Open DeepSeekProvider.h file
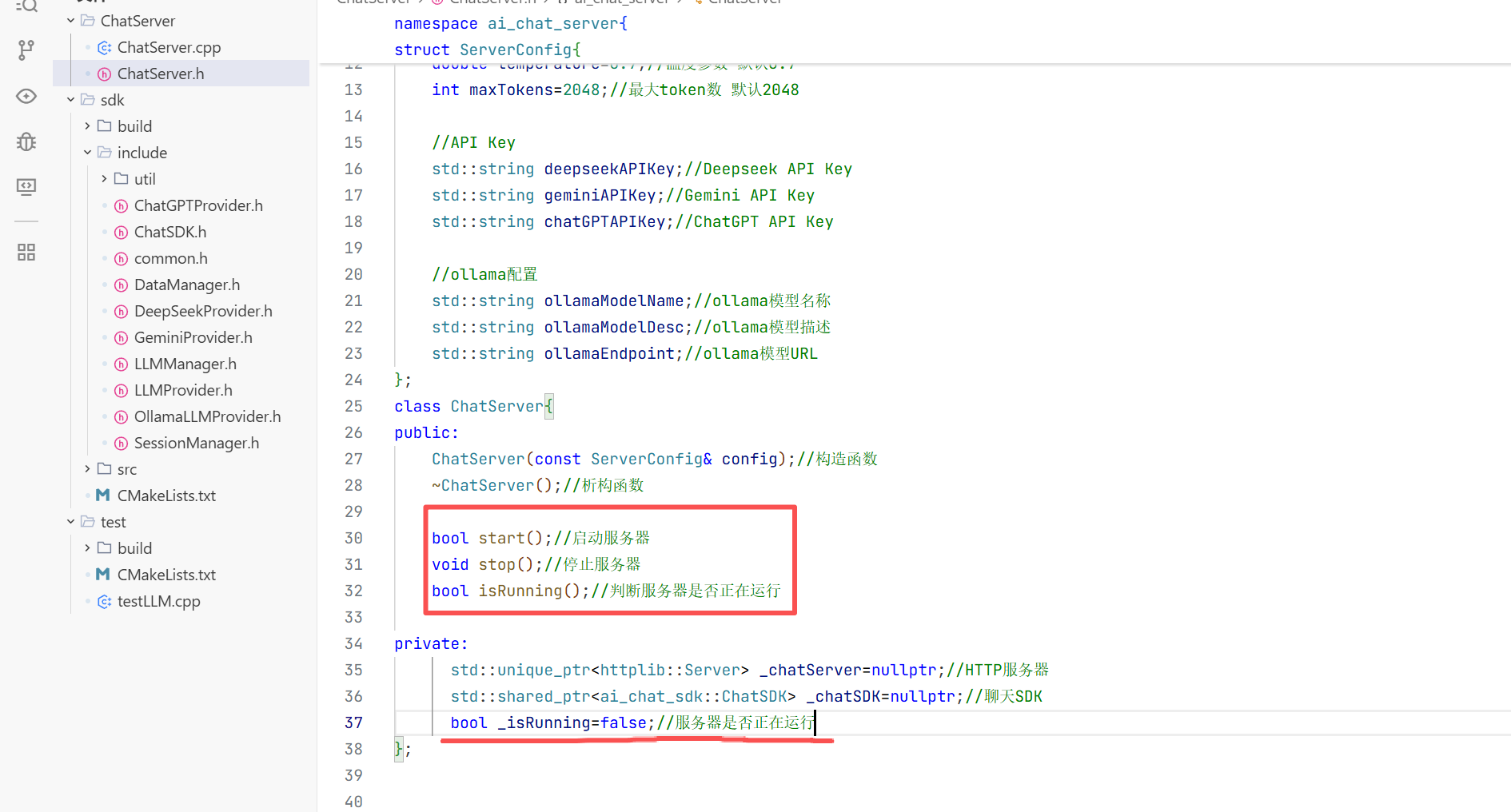Image resolution: width=1511 pixels, height=812 pixels. [203, 311]
